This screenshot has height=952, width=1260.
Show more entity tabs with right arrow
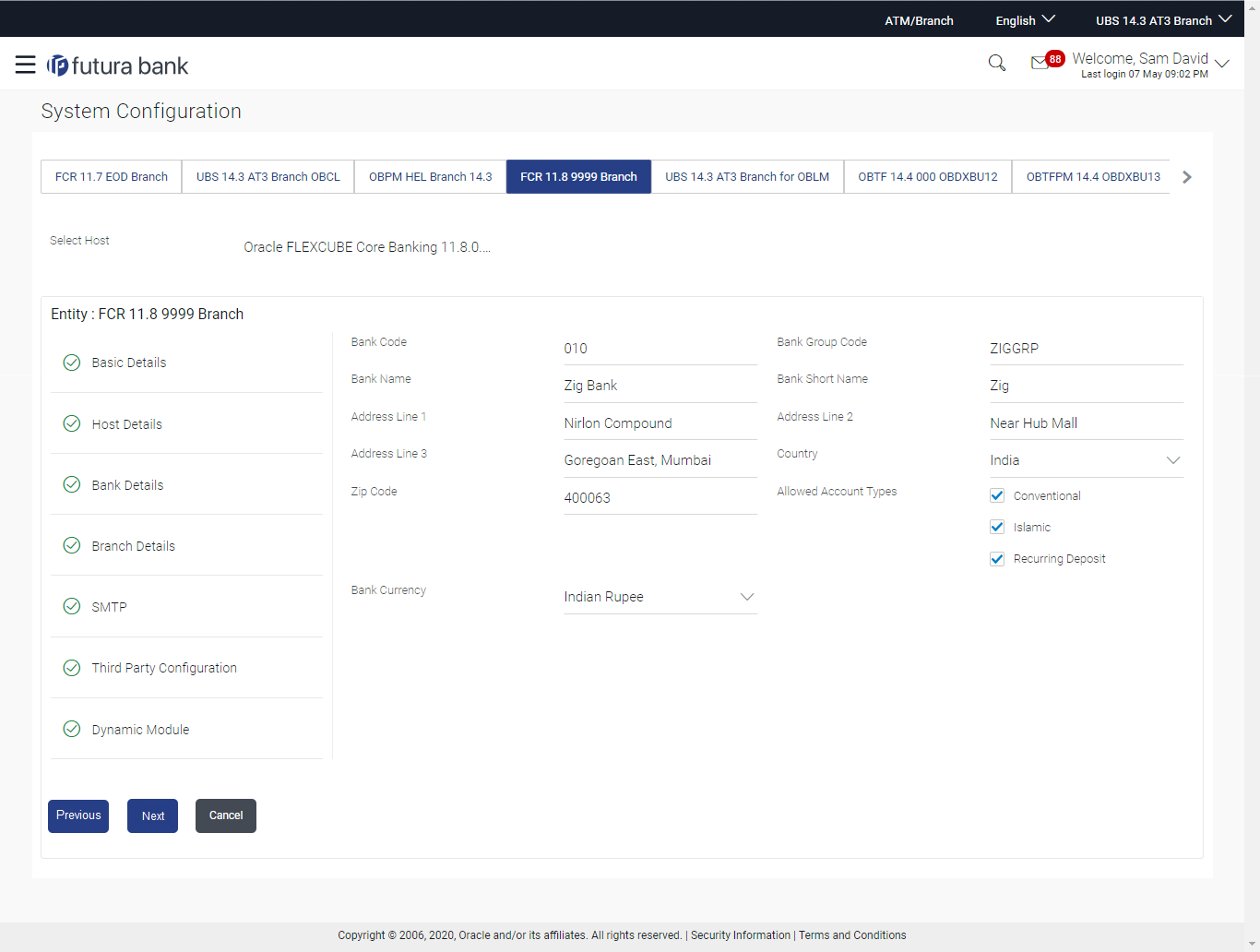click(x=1187, y=177)
